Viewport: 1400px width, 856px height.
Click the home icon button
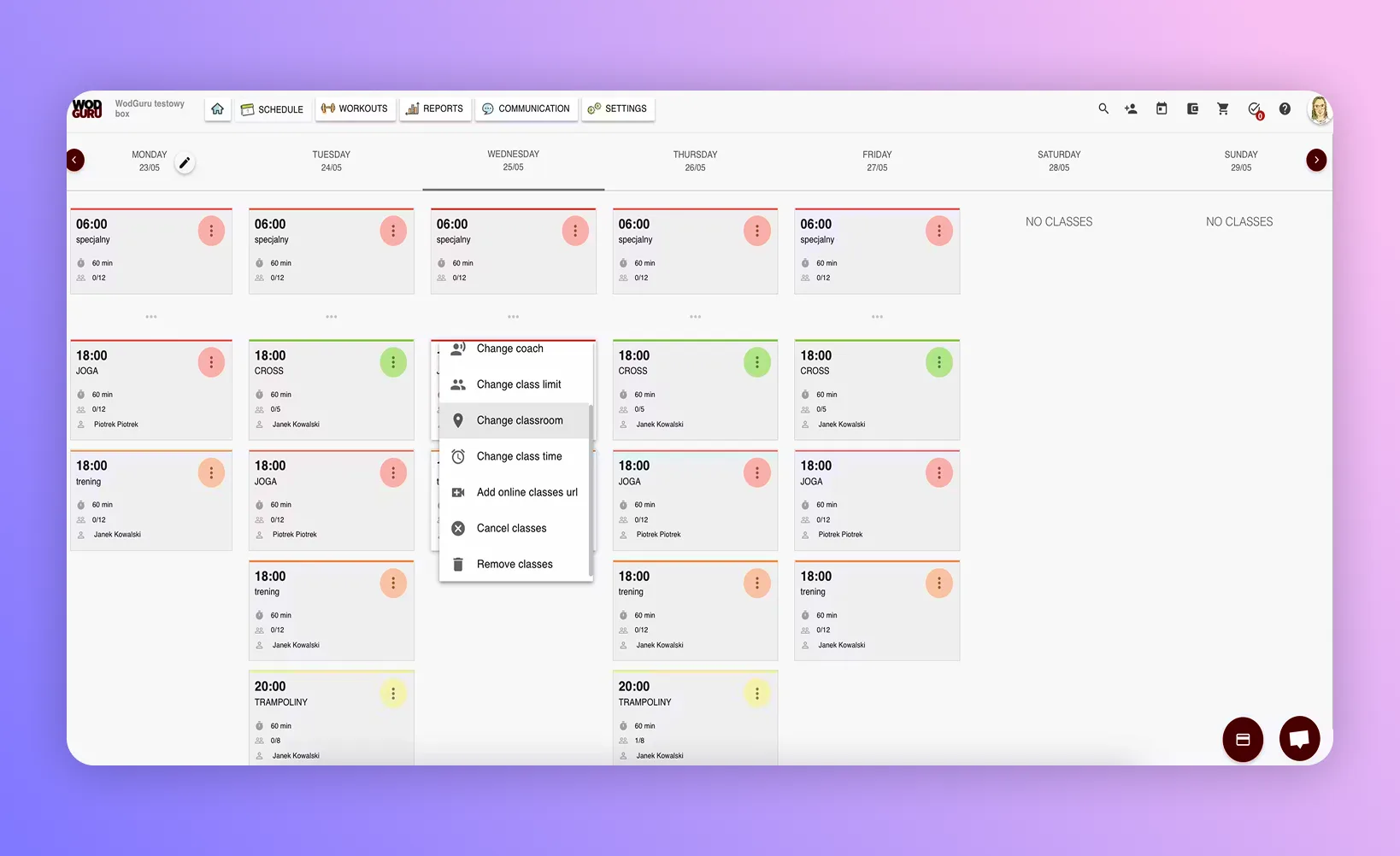217,108
